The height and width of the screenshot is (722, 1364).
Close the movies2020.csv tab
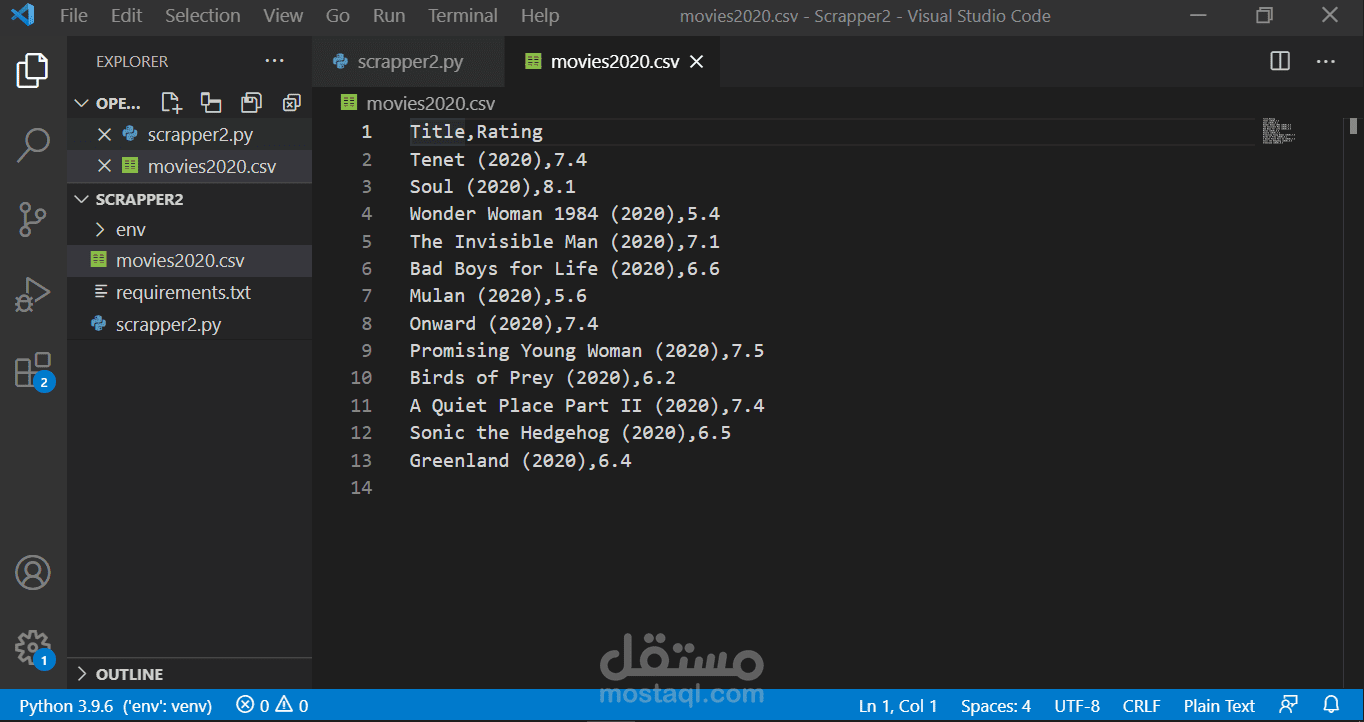click(x=697, y=62)
